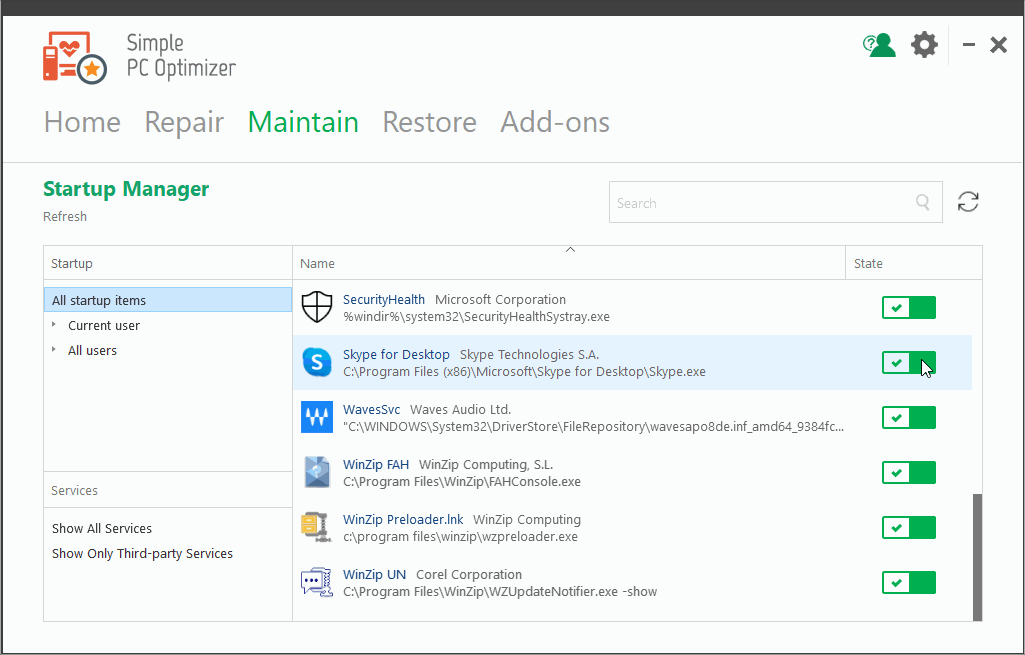Click the Skype.exe path text

click(524, 371)
